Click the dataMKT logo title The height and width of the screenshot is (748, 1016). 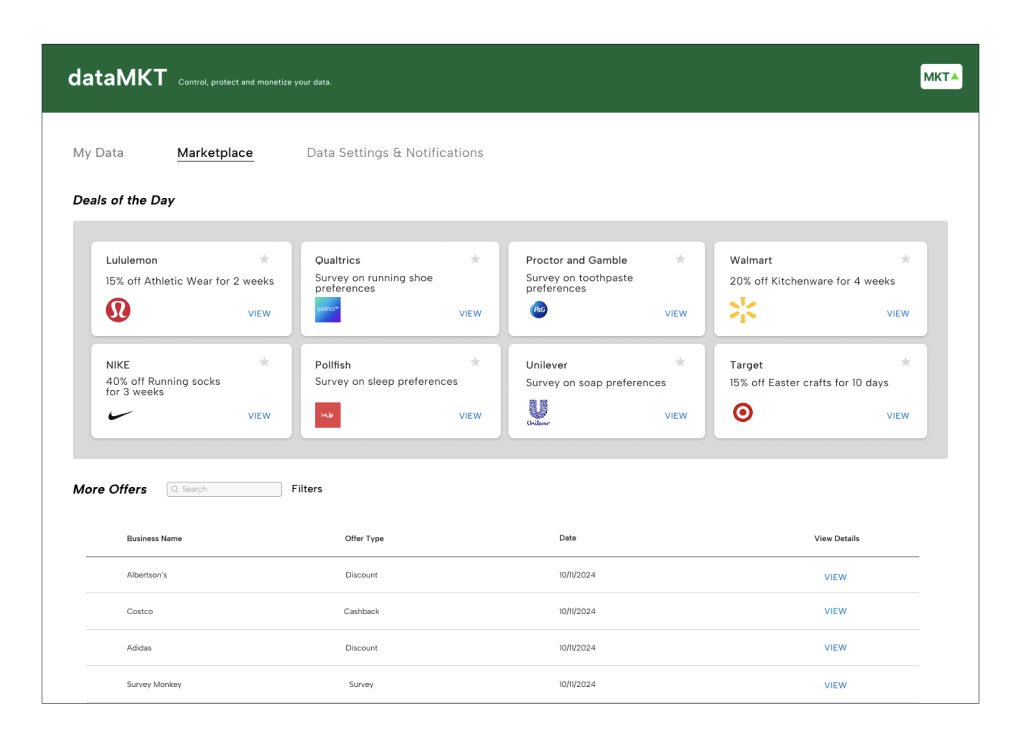pos(117,78)
